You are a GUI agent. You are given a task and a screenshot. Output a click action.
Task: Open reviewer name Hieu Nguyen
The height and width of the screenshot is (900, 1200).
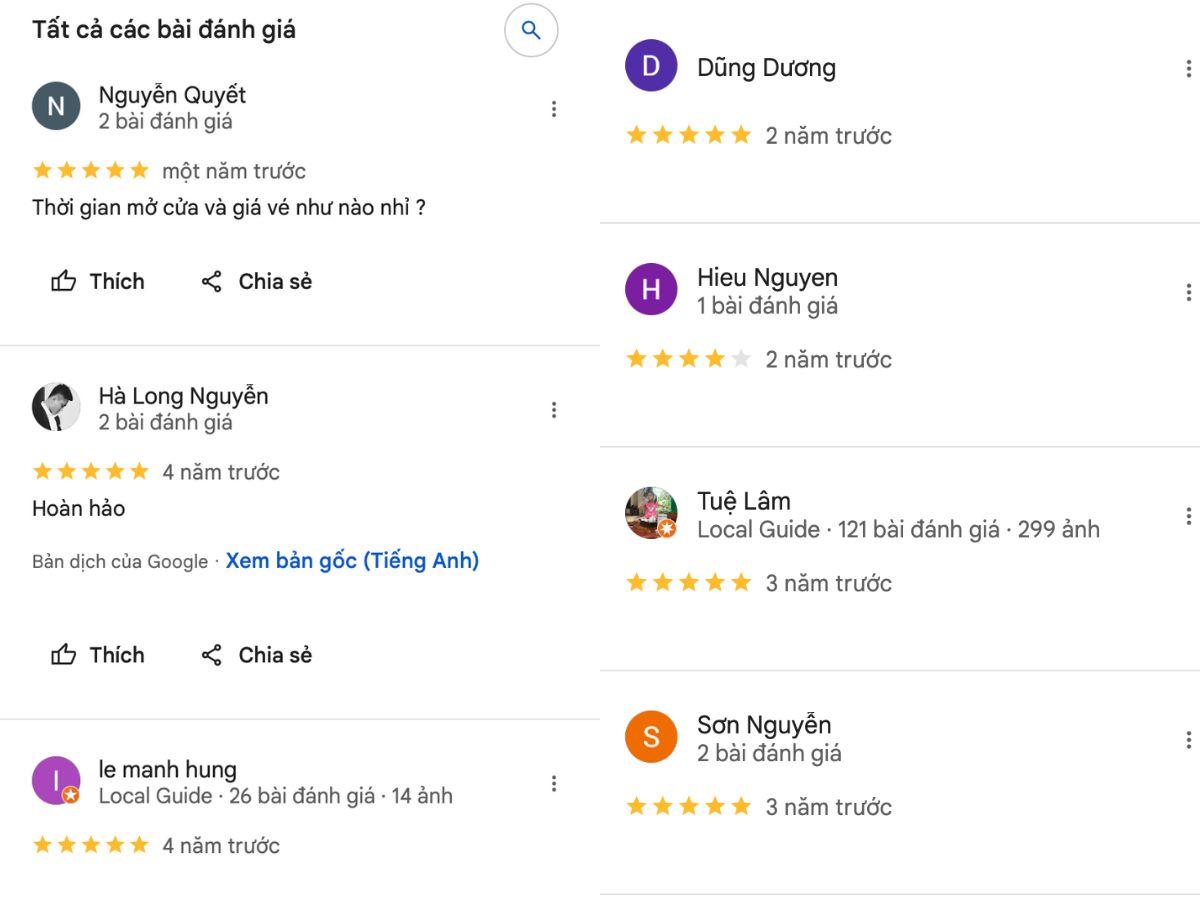(767, 277)
